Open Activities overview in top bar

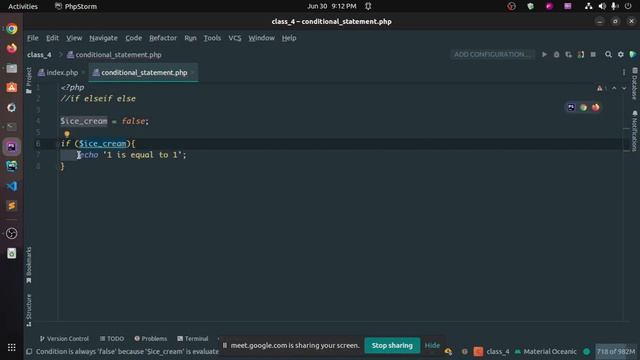coord(23,7)
